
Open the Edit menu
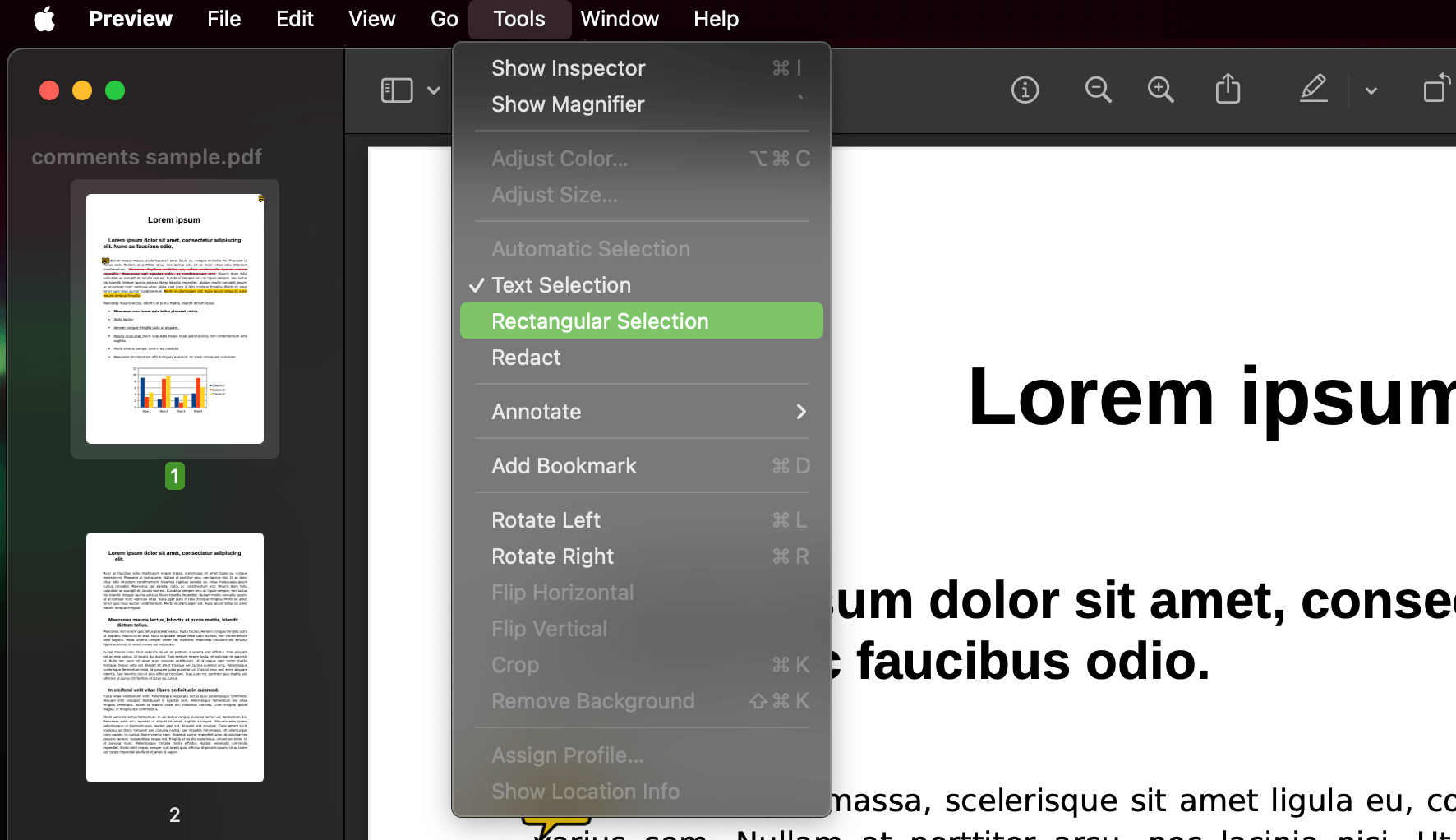[295, 19]
